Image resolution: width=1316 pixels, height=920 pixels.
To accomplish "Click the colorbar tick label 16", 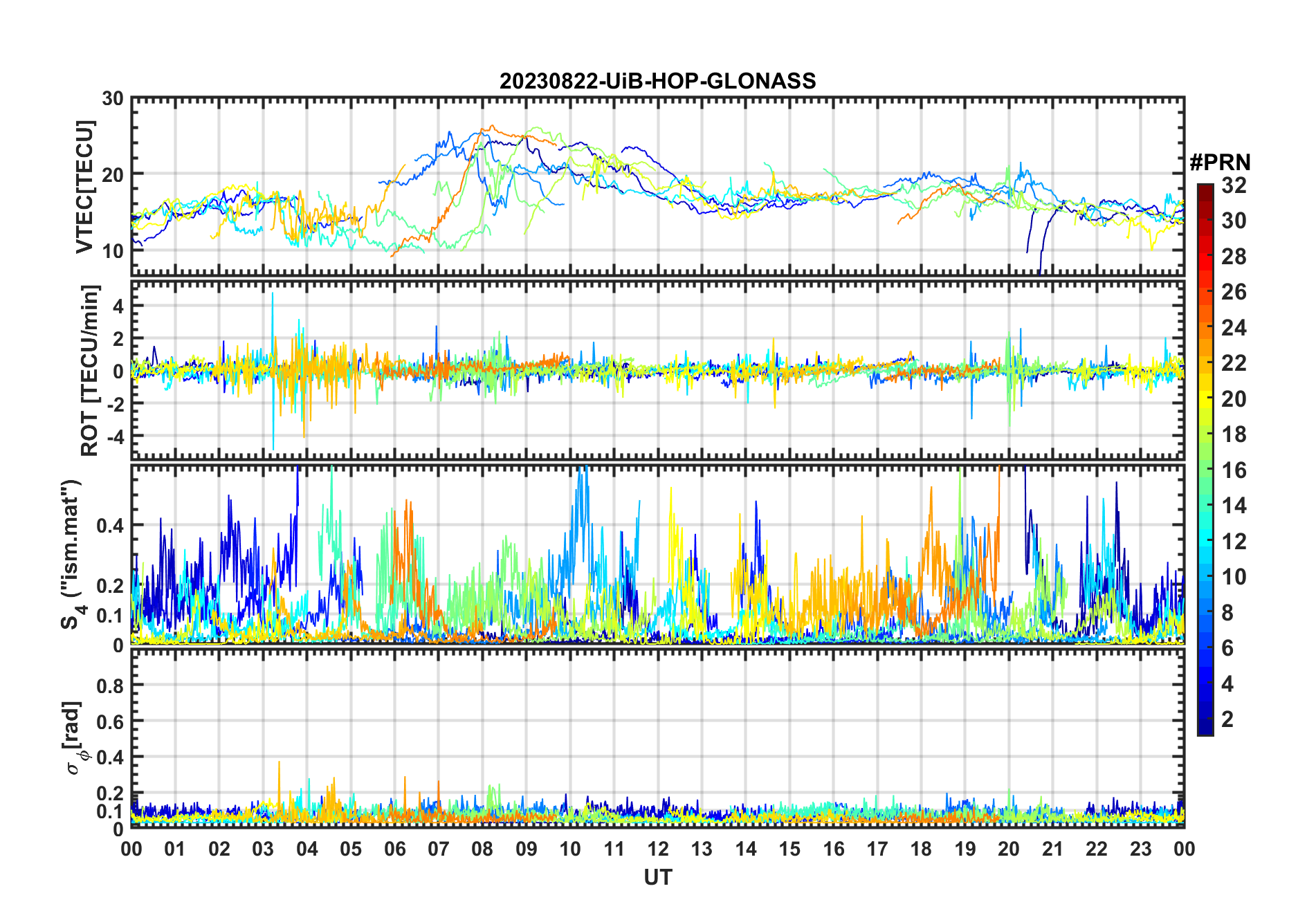I will pyautogui.click(x=1234, y=470).
